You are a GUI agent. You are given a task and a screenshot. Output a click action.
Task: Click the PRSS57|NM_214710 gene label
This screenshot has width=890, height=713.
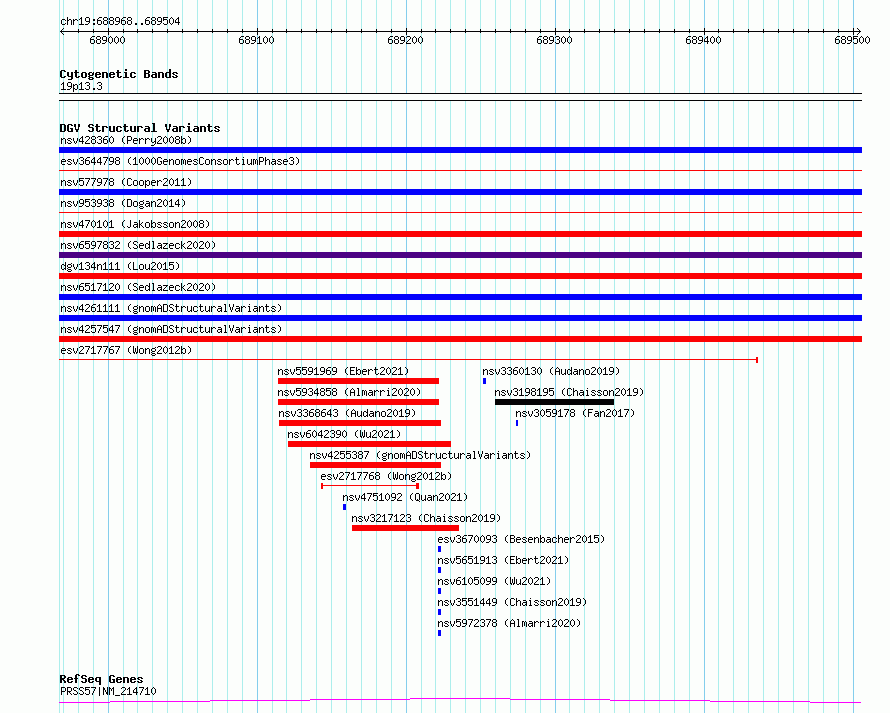click(x=108, y=691)
